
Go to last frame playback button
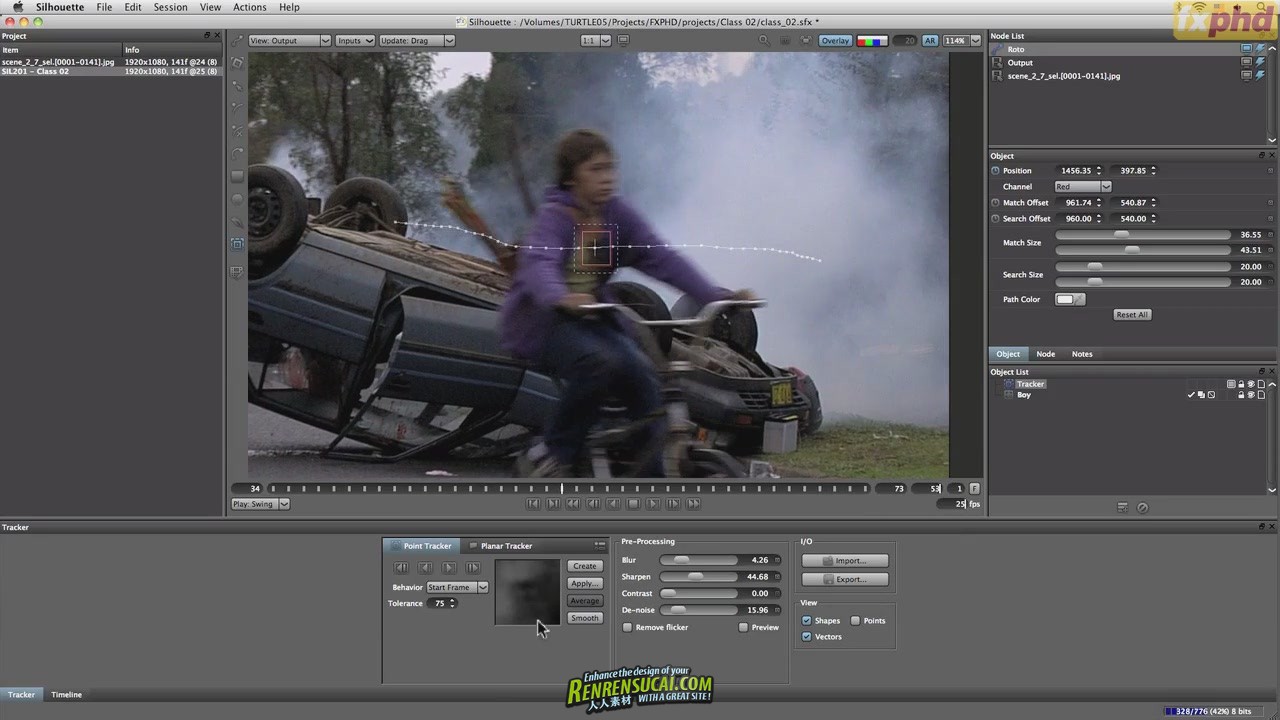tap(693, 504)
